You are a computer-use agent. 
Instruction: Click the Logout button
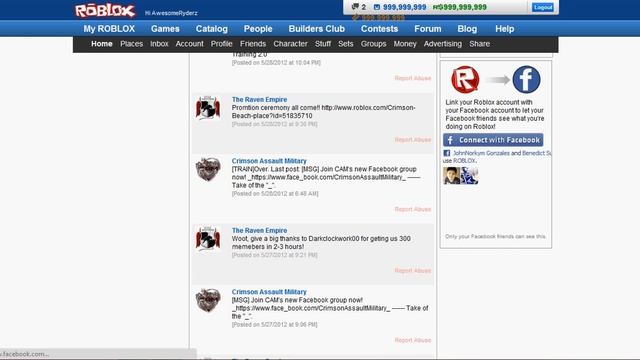[542, 7]
